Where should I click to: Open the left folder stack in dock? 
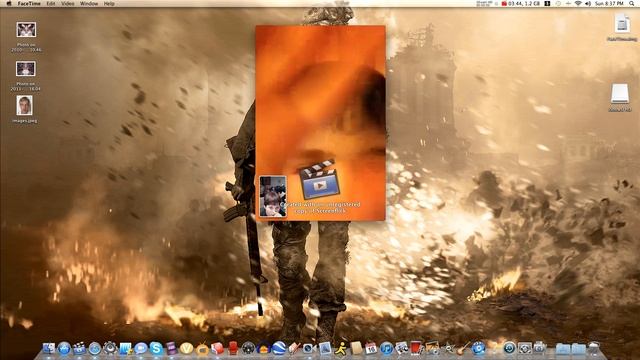tap(563, 348)
